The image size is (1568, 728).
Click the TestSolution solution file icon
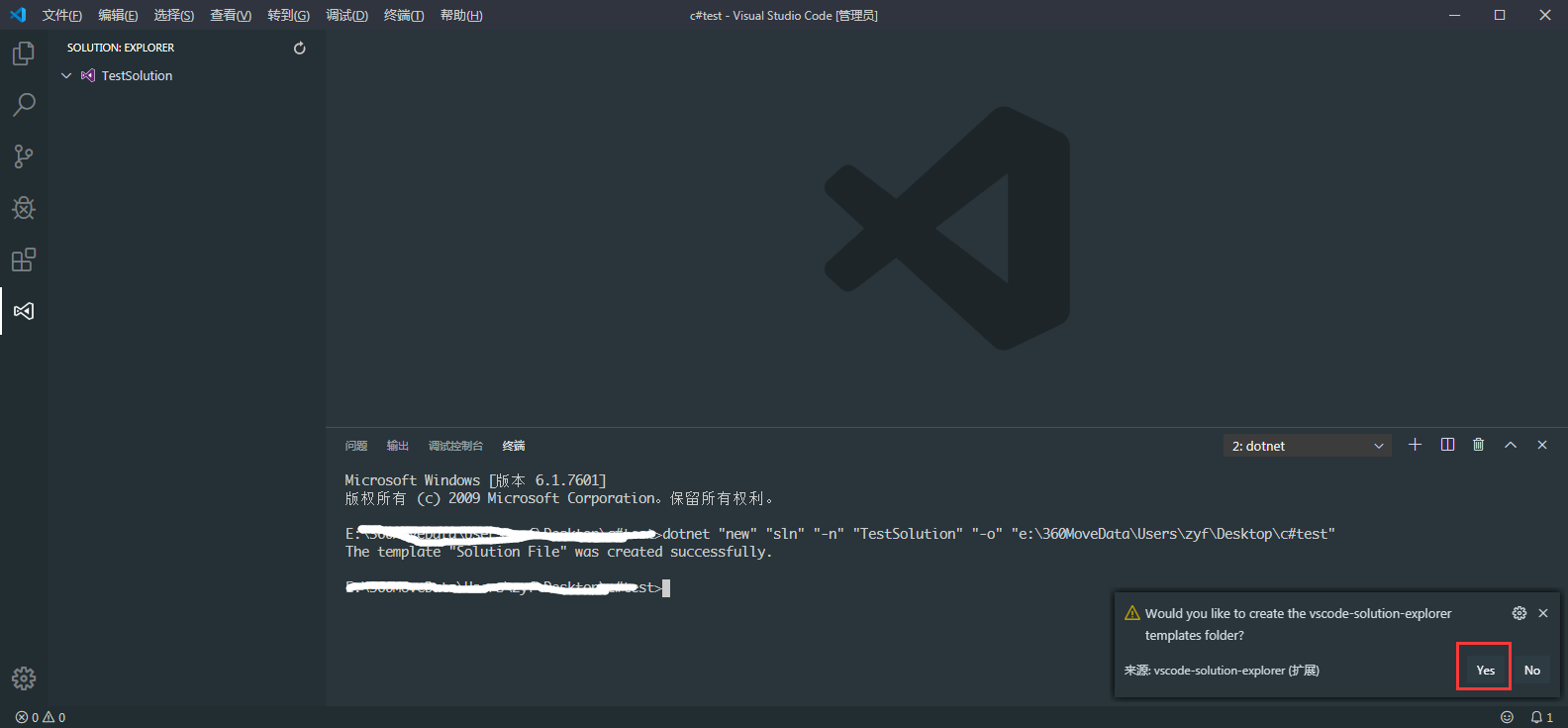pos(88,75)
